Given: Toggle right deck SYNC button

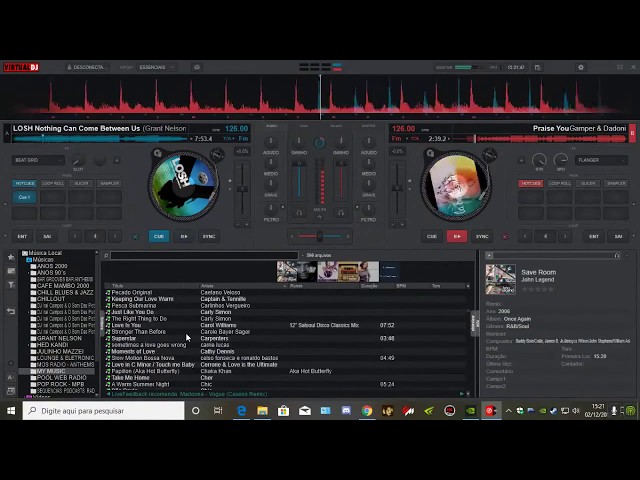Looking at the screenshot, I should tap(482, 236).
